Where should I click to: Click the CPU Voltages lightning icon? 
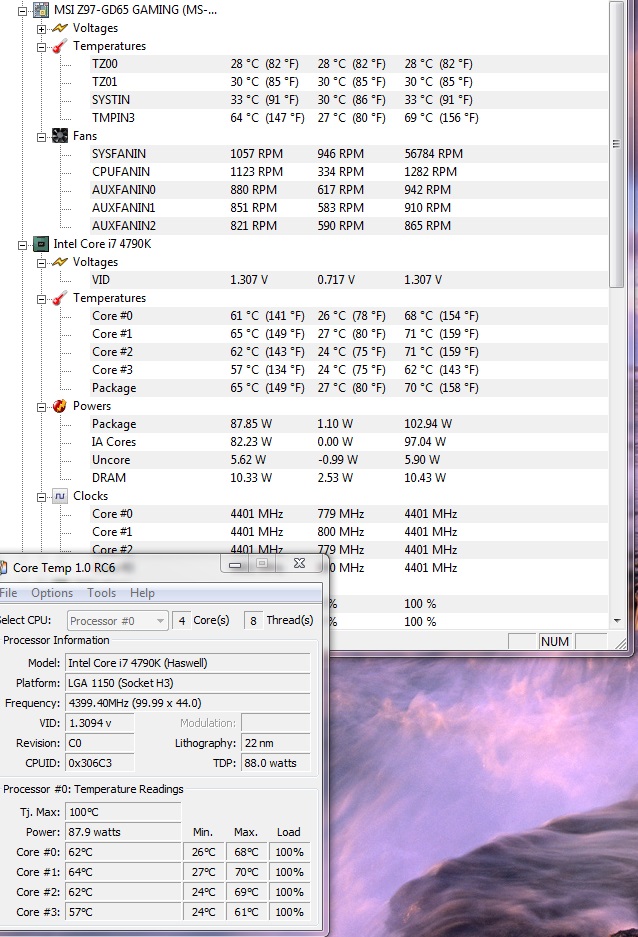click(60, 262)
